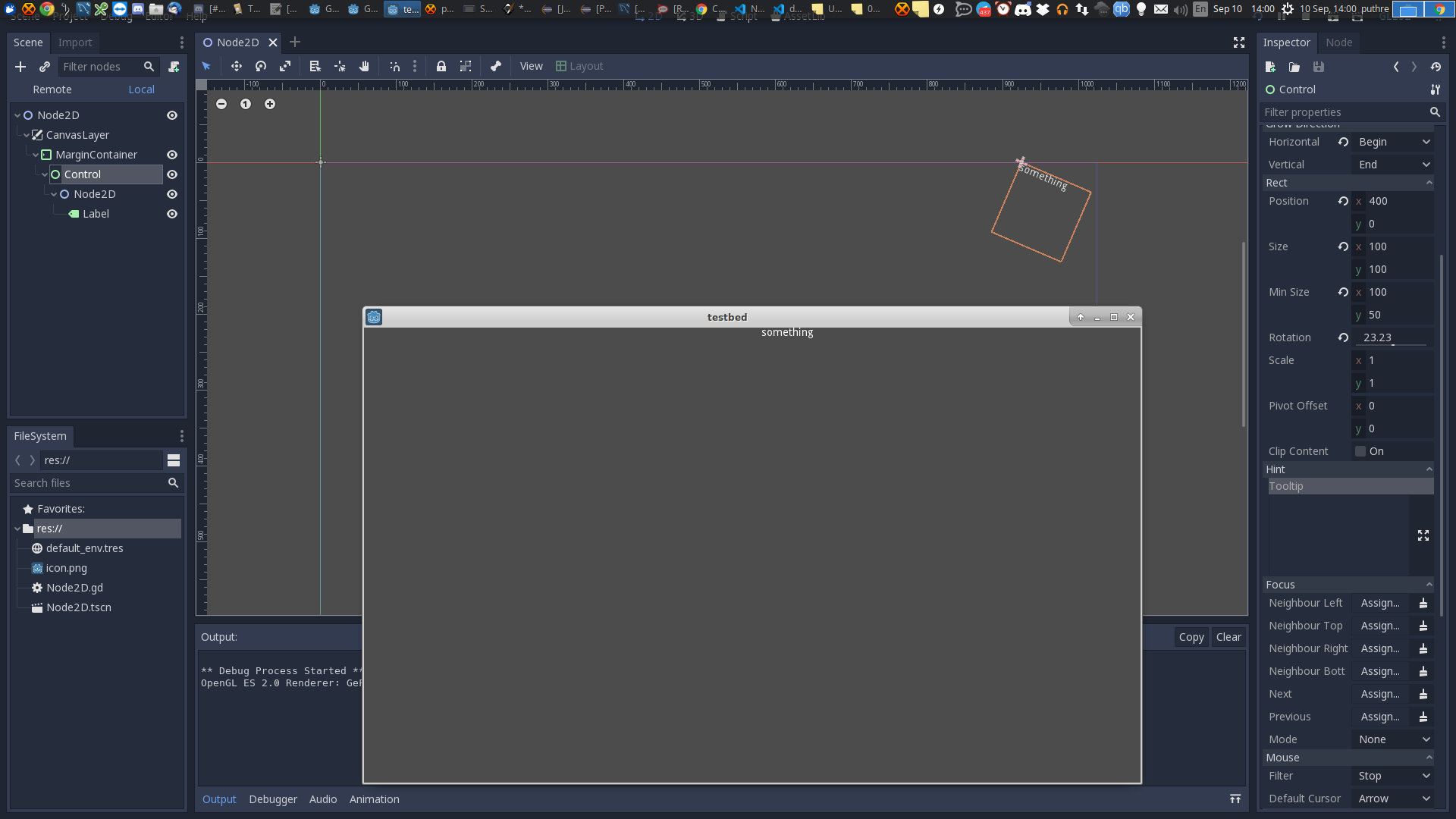Screen dimensions: 1456x819
Task: Toggle visibility of the Label node
Action: (x=172, y=214)
